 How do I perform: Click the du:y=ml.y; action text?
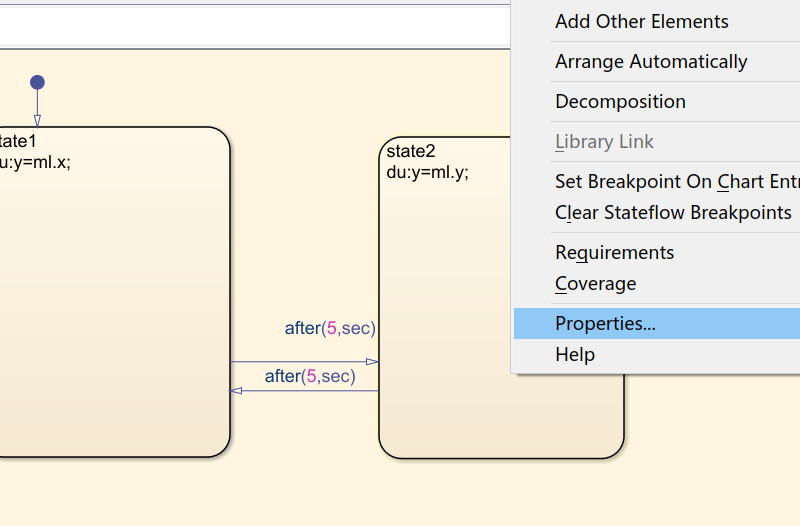[x=427, y=171]
